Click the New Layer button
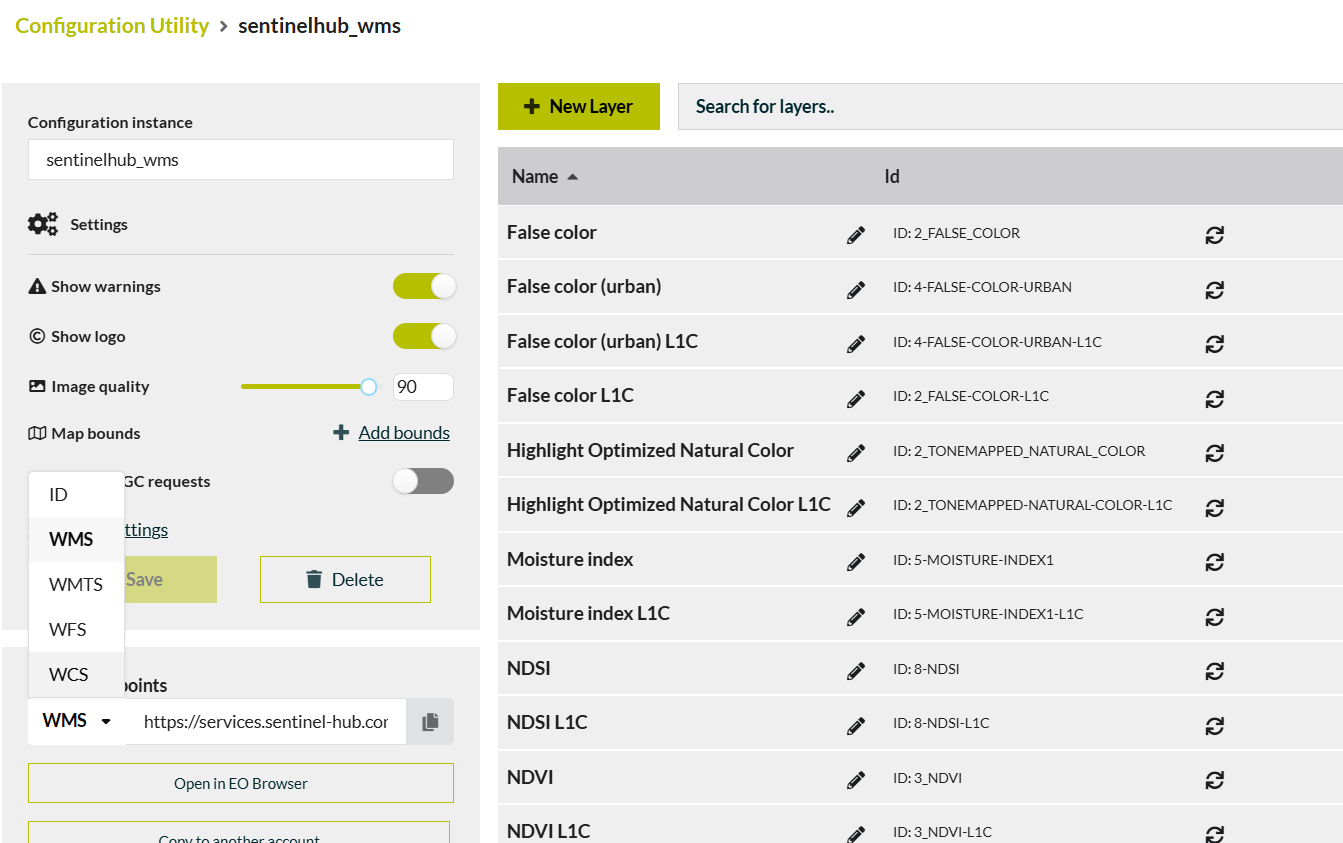Screen dimensions: 1343x843 (579, 106)
